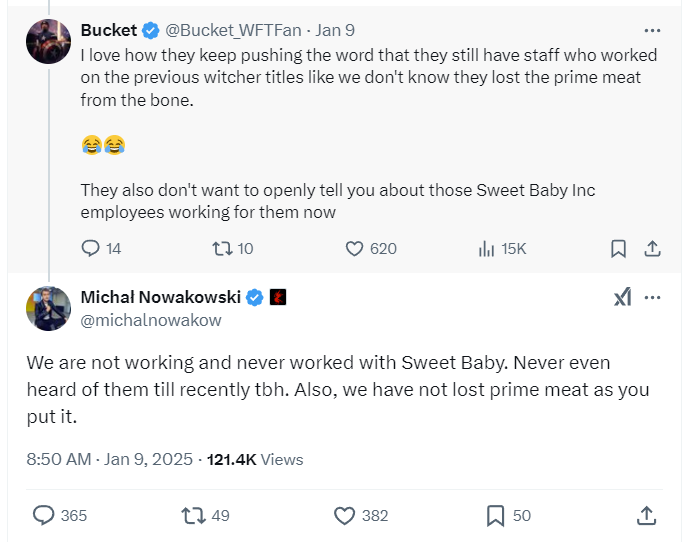Open more options for Bucket's tweet
This screenshot has width=685, height=542.
pyautogui.click(x=652, y=30)
